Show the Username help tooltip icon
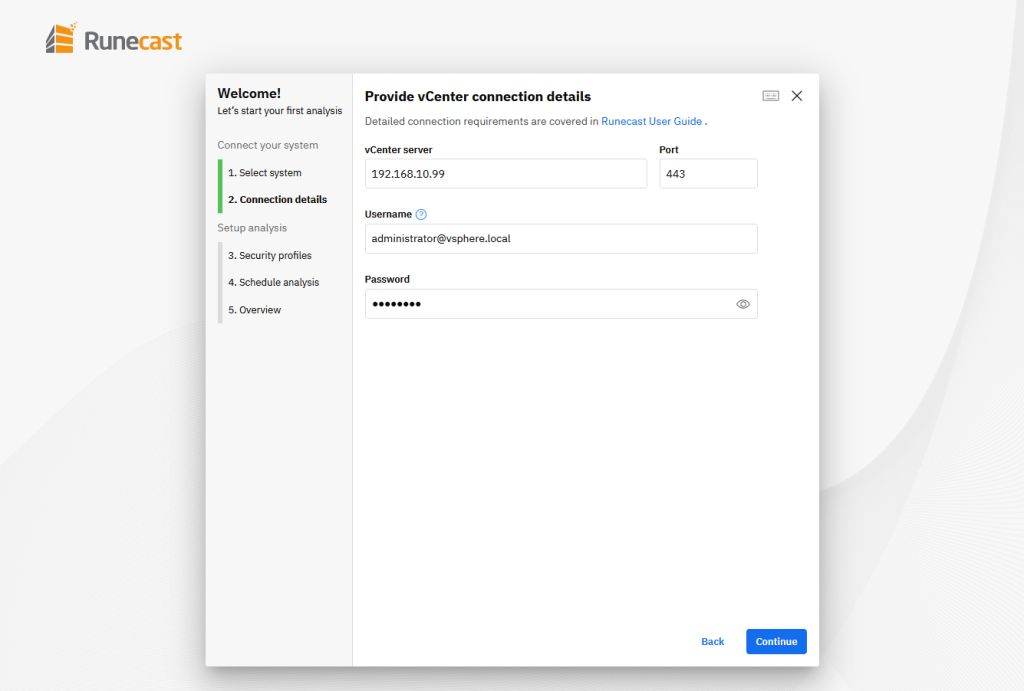 pyautogui.click(x=421, y=214)
